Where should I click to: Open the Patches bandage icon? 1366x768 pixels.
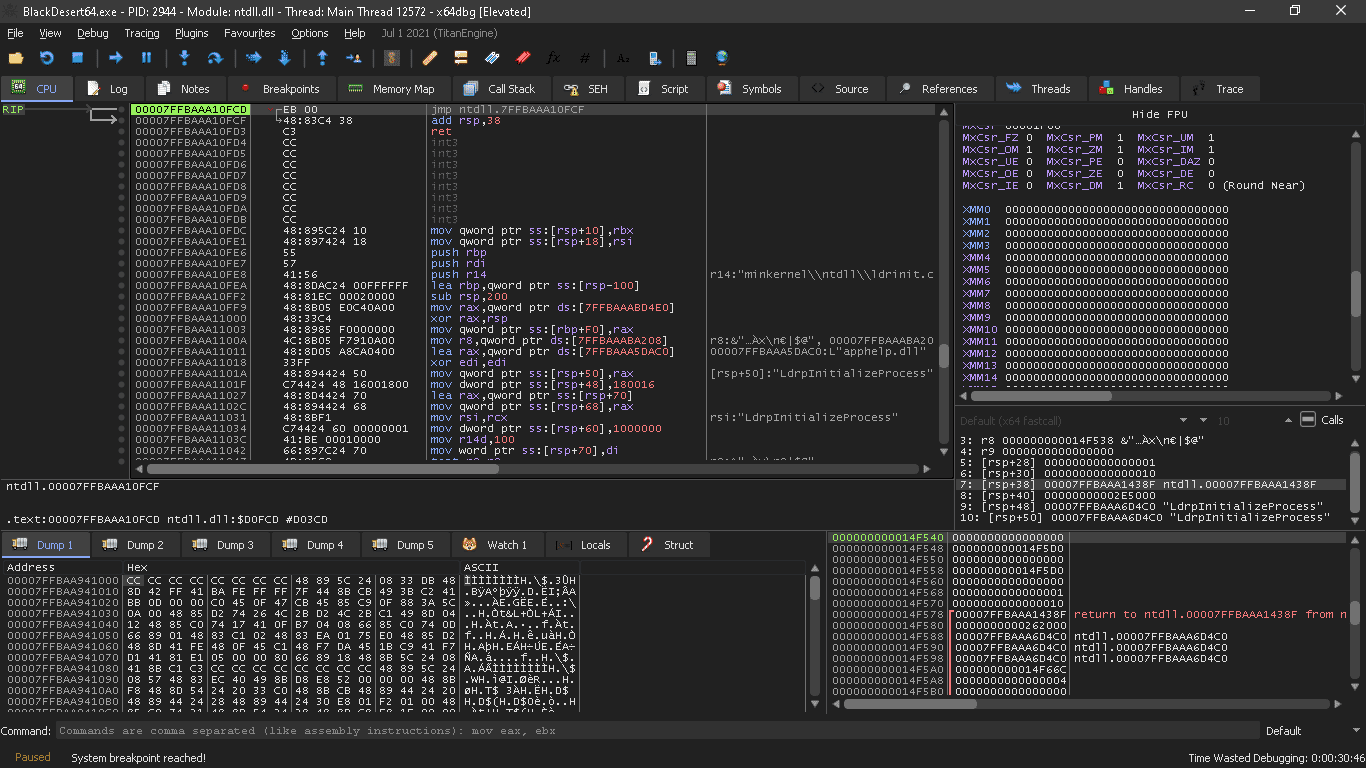[x=429, y=58]
